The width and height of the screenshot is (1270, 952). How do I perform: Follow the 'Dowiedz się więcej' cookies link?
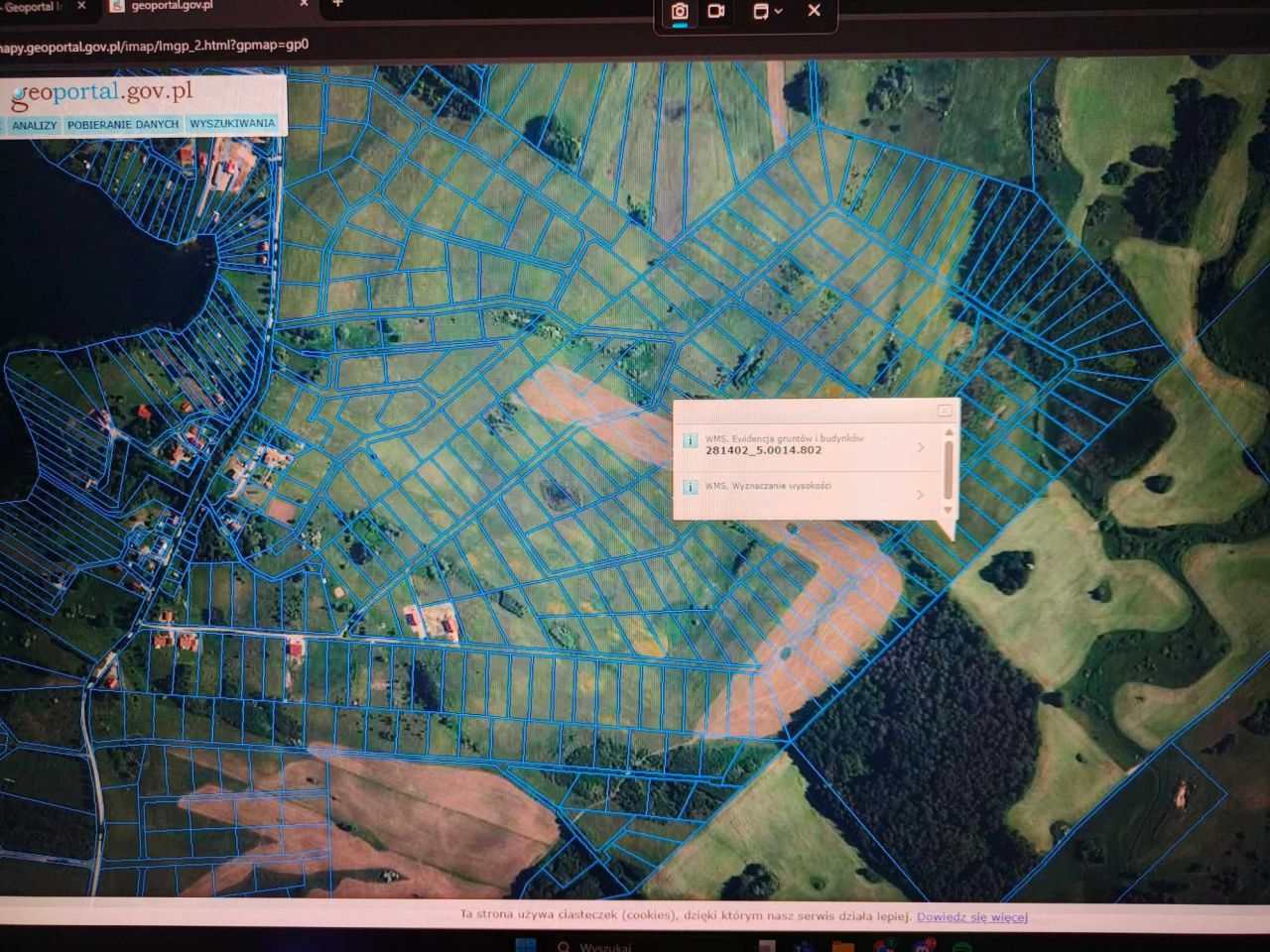[x=971, y=917]
